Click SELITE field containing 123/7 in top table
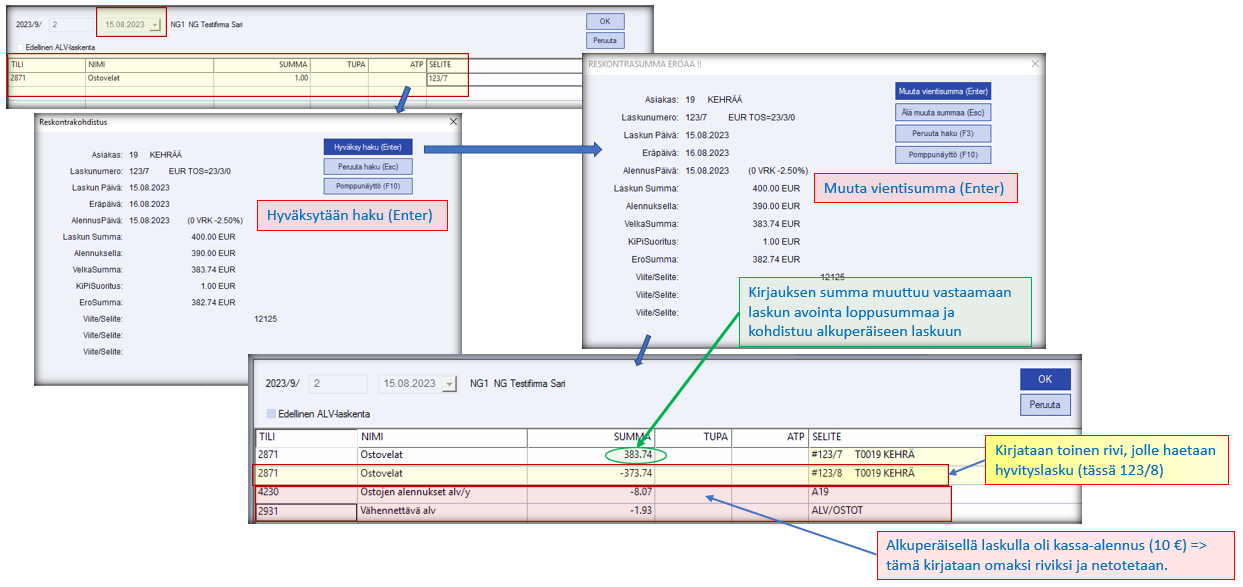 coord(446,77)
